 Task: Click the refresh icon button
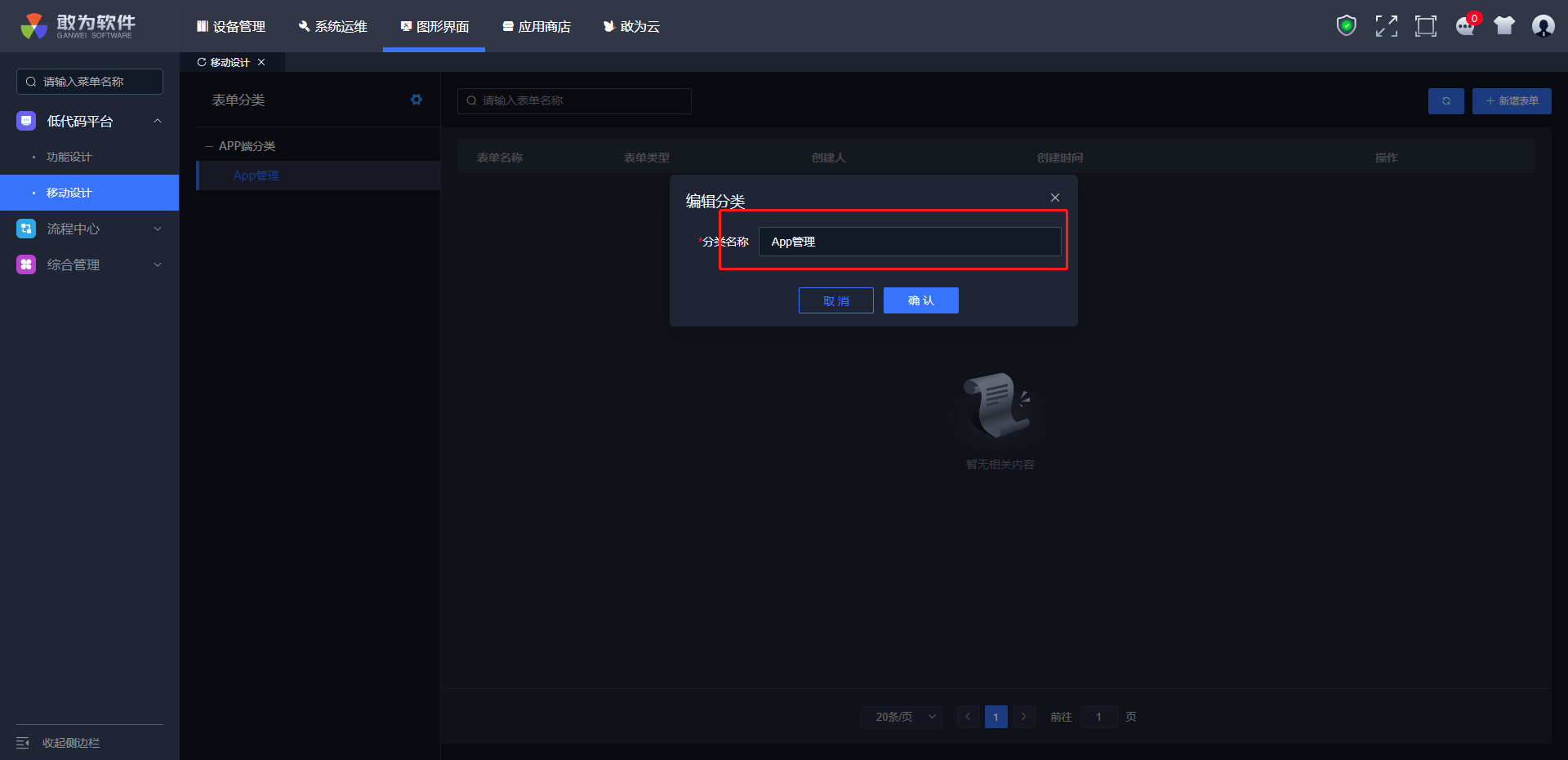(x=1445, y=101)
